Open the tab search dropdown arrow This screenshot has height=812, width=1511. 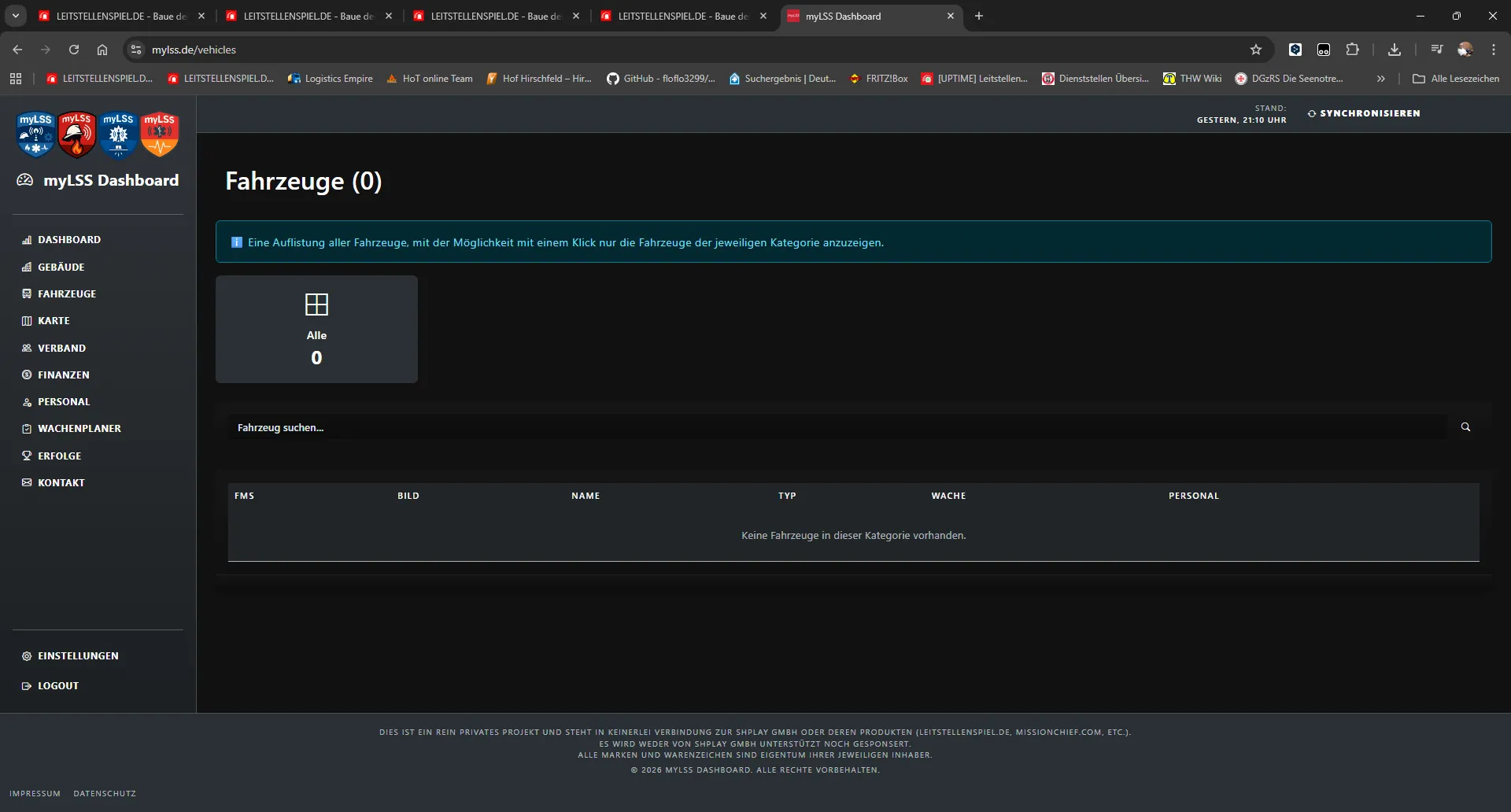(16, 16)
